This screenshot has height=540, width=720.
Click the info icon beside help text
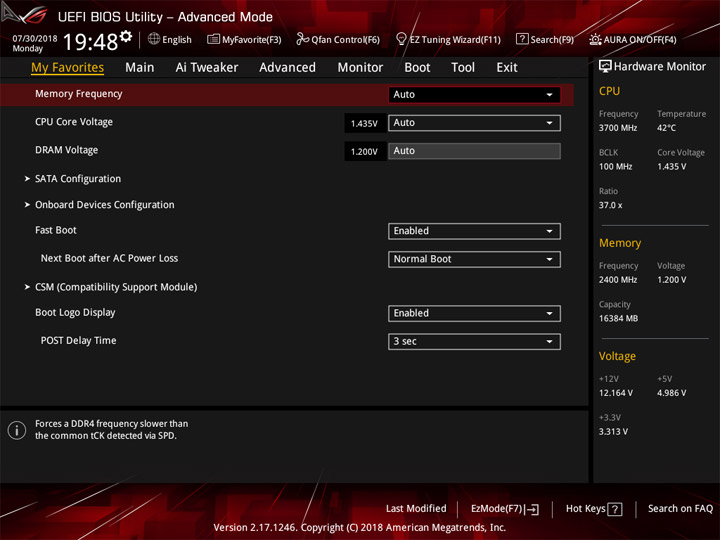pyautogui.click(x=17, y=430)
